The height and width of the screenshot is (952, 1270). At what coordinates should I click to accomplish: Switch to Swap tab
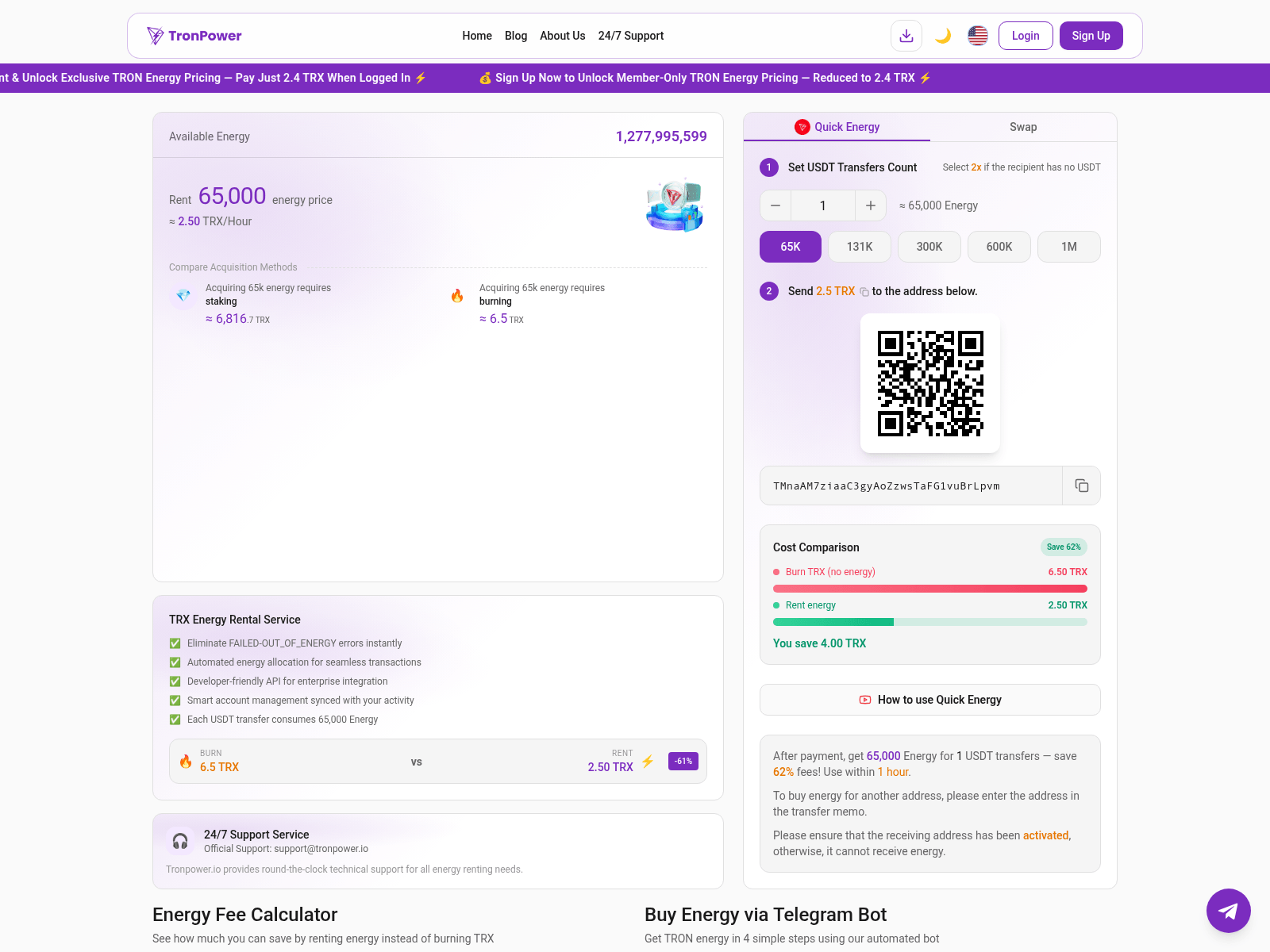[1023, 127]
